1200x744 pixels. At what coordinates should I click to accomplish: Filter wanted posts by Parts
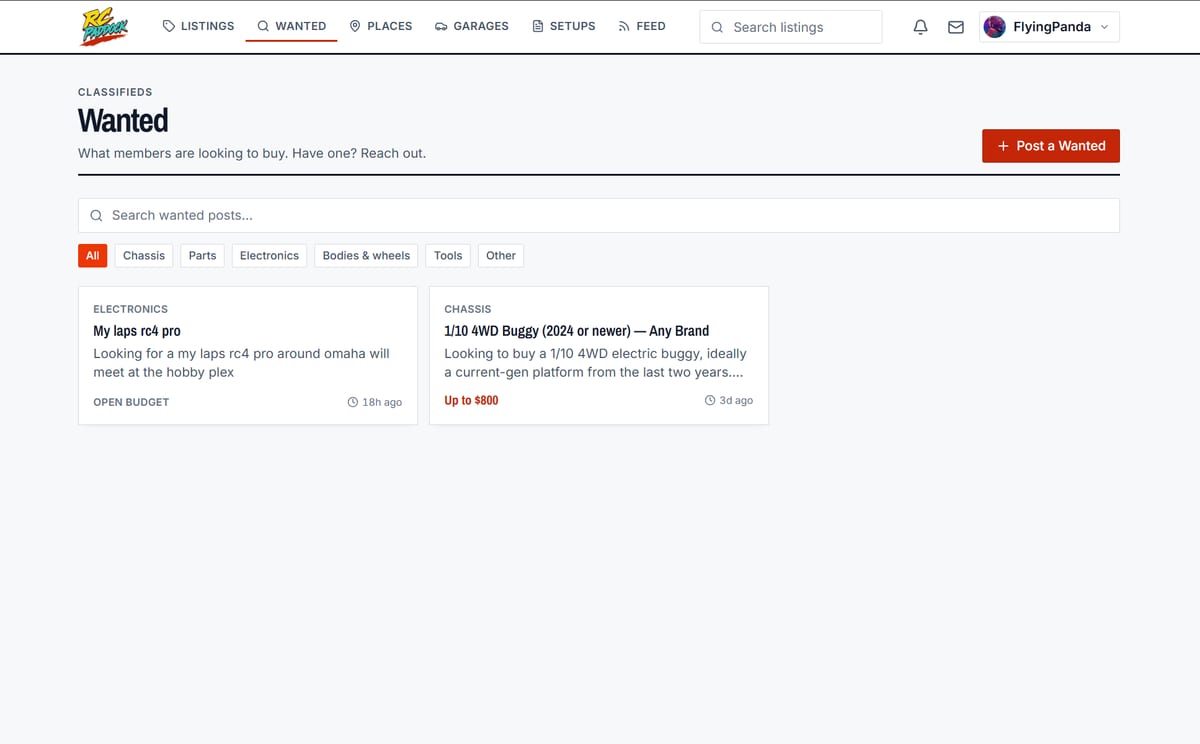[202, 256]
